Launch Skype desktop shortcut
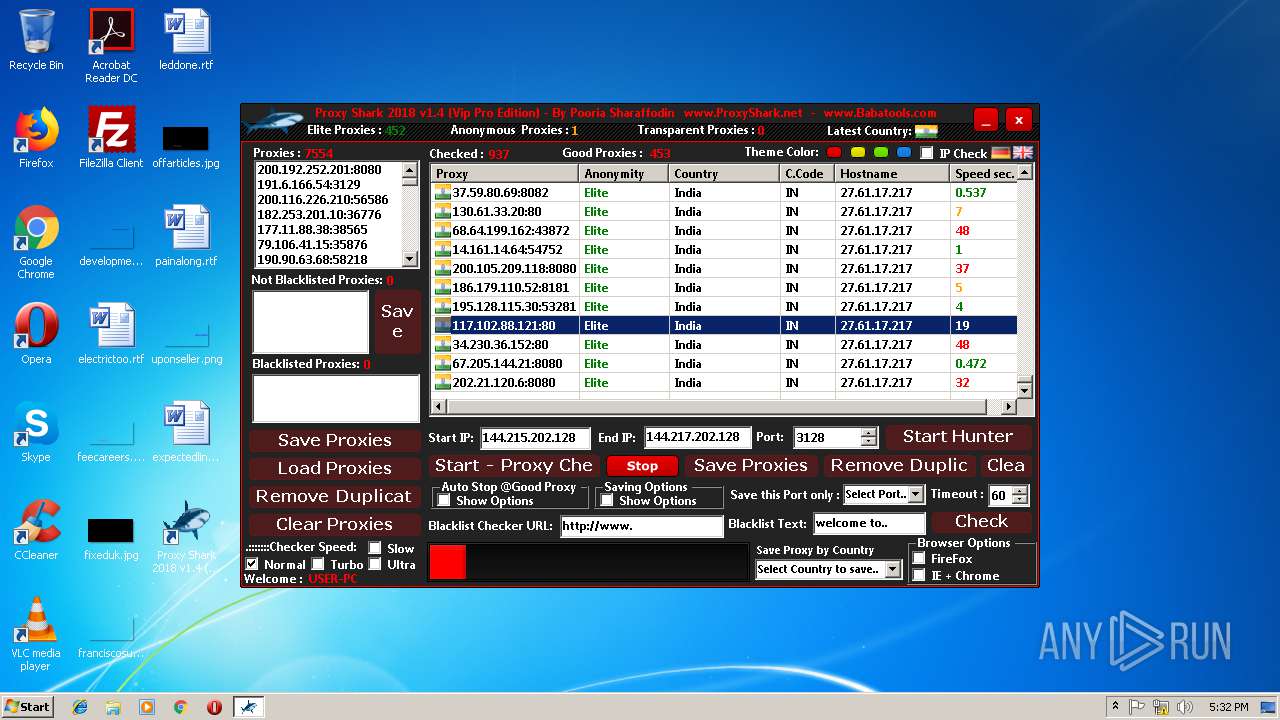The width and height of the screenshot is (1280, 720). pyautogui.click(x=36, y=432)
